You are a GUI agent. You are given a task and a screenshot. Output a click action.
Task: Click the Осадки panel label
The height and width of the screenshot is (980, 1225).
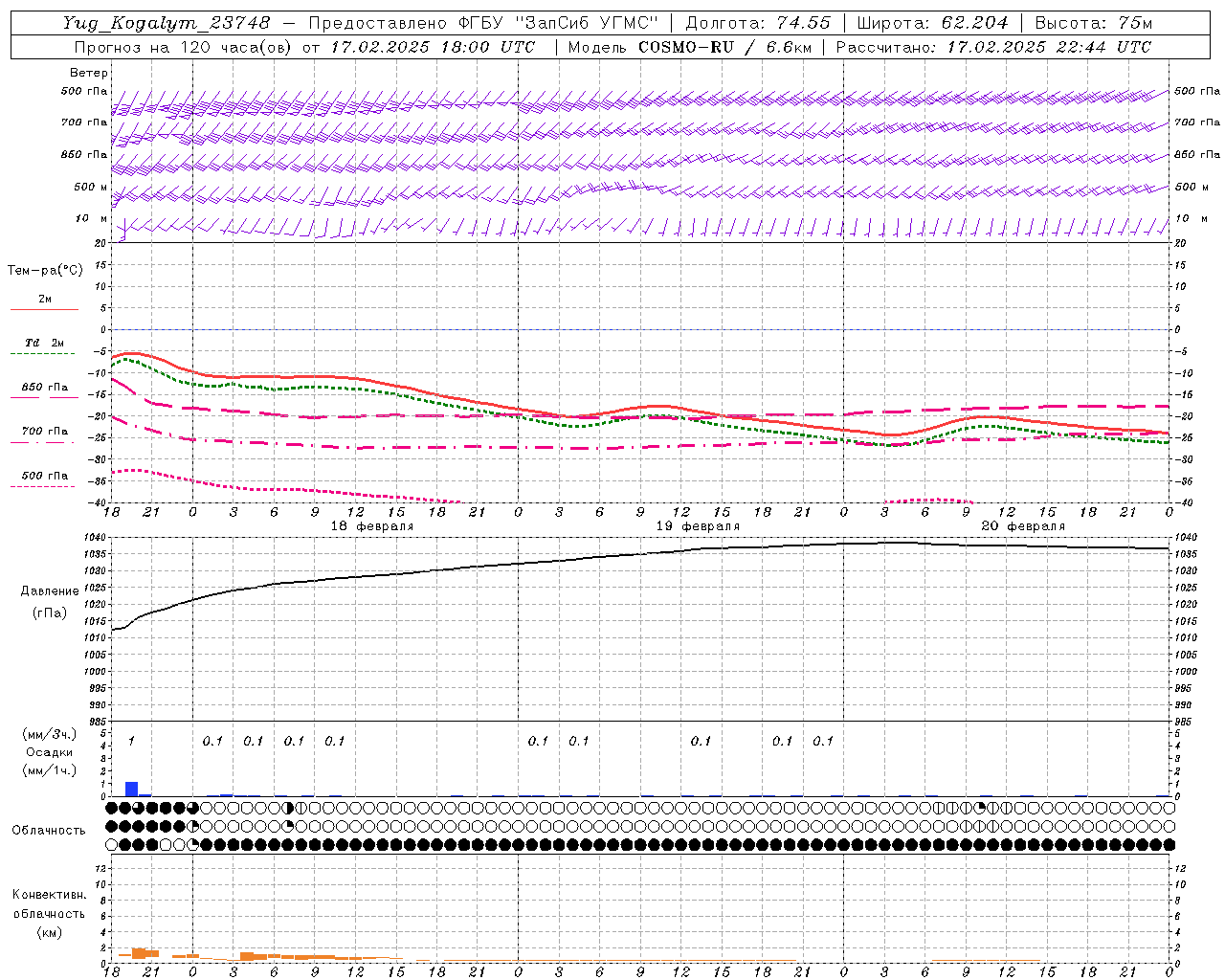tap(48, 752)
